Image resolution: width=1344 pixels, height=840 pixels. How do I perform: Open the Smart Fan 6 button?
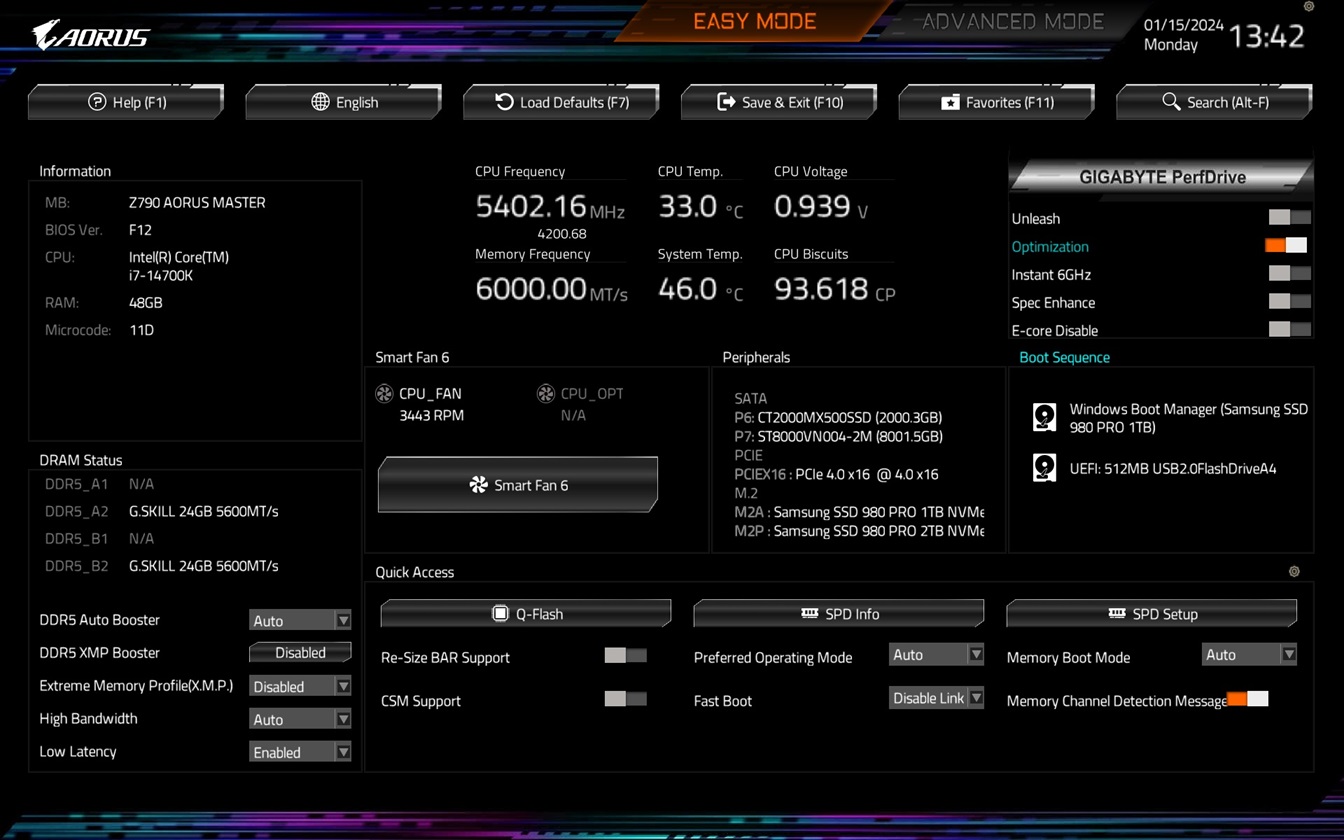coord(518,485)
